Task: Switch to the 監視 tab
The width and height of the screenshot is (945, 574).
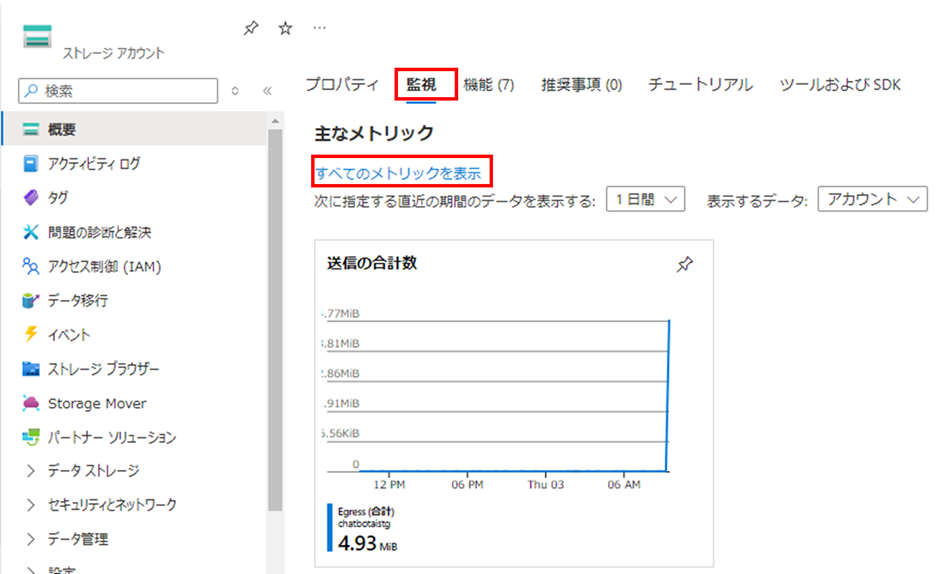Action: (421, 84)
